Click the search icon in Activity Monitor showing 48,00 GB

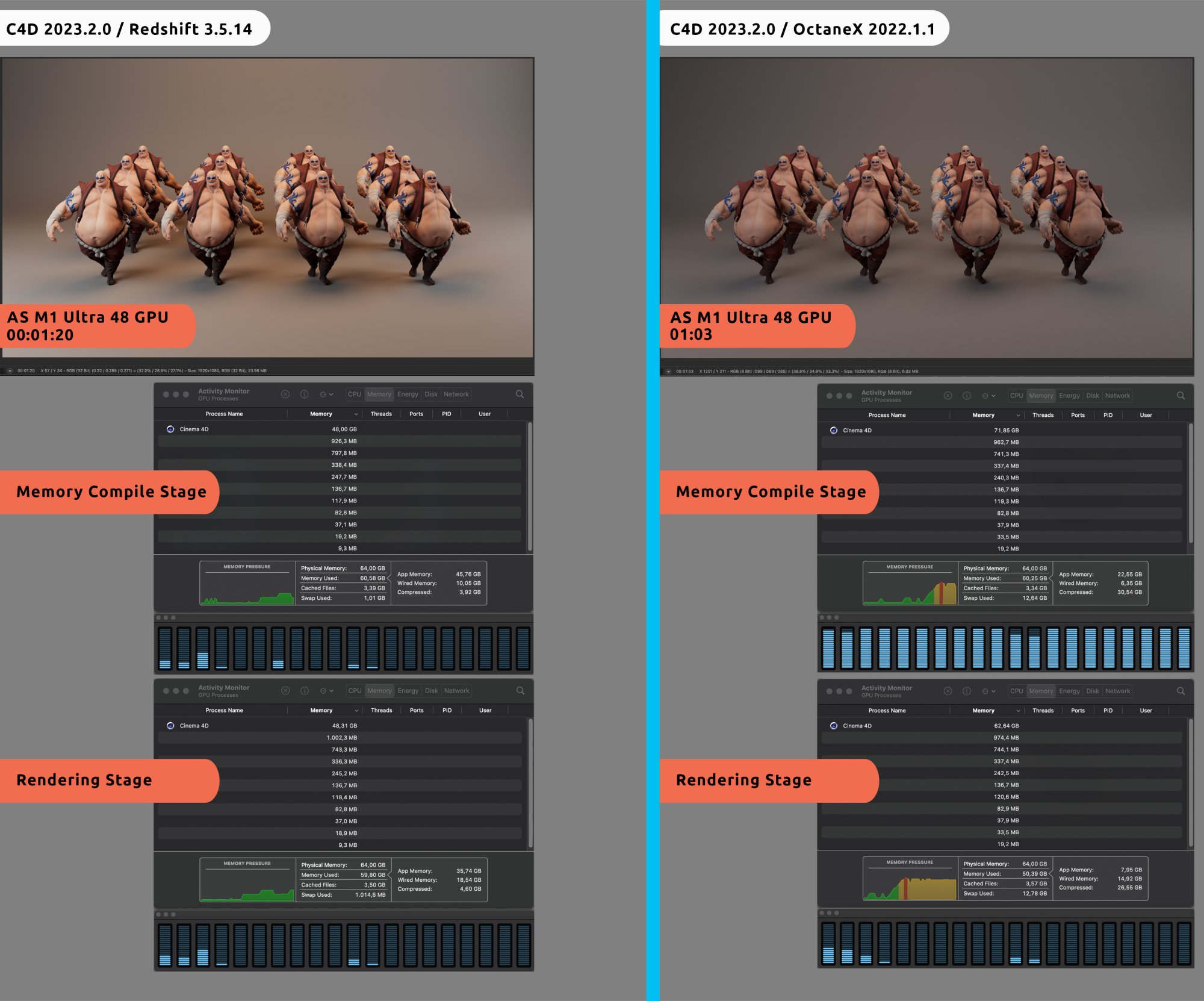(x=520, y=394)
